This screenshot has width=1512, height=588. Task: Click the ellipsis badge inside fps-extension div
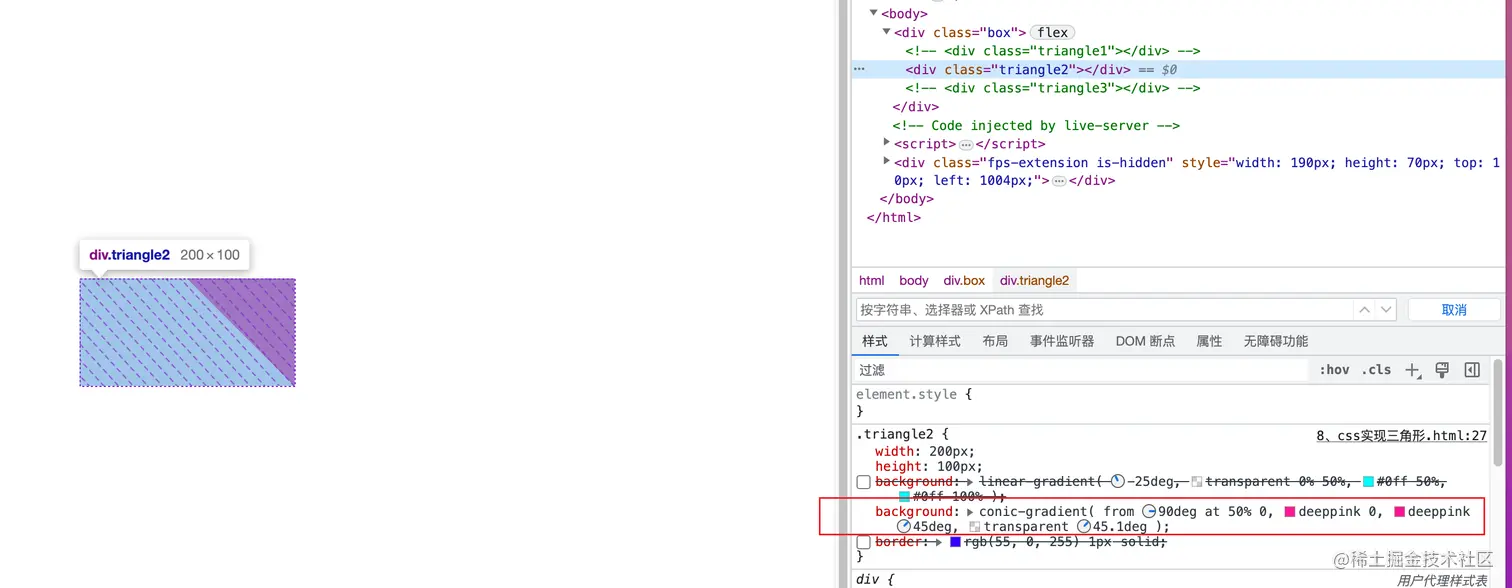1059,181
